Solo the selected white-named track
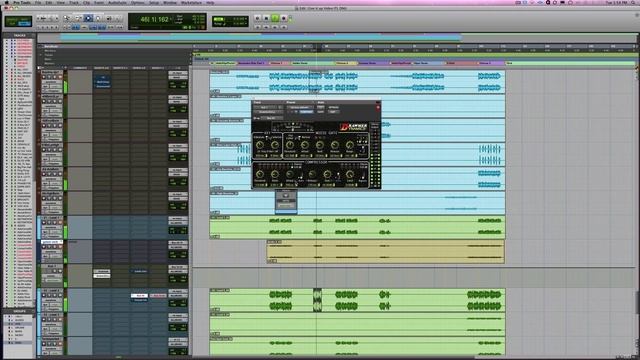The height and width of the screenshot is (360, 640). point(55,247)
